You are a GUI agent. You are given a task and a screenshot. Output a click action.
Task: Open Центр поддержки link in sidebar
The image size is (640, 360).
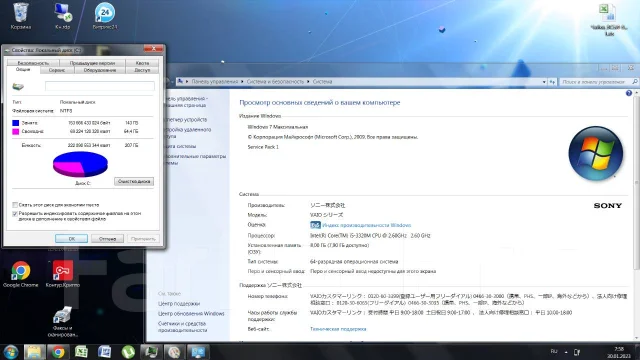point(179,304)
